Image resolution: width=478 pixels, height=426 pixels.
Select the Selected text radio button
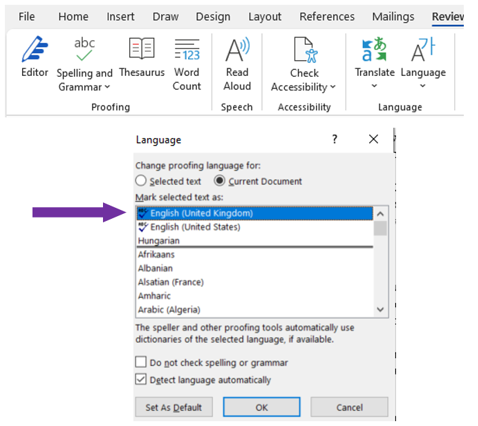(141, 181)
